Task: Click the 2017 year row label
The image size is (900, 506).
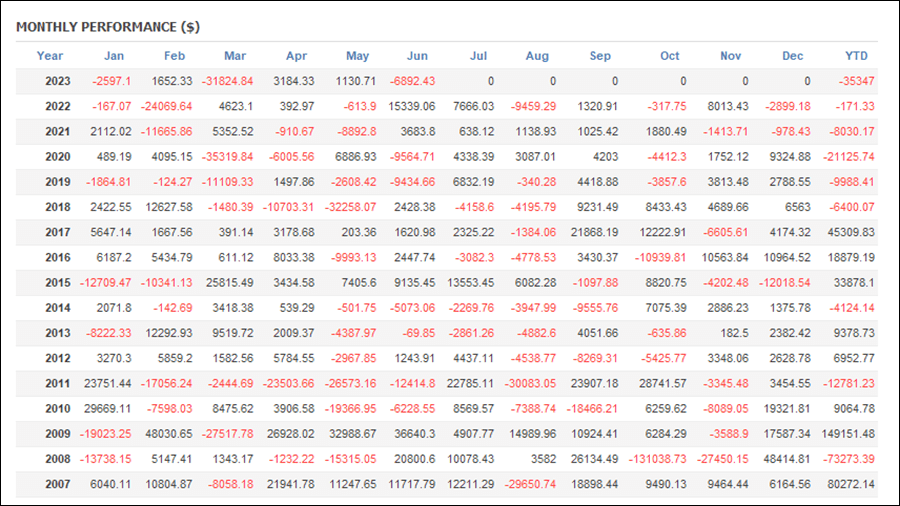Action: pos(58,232)
